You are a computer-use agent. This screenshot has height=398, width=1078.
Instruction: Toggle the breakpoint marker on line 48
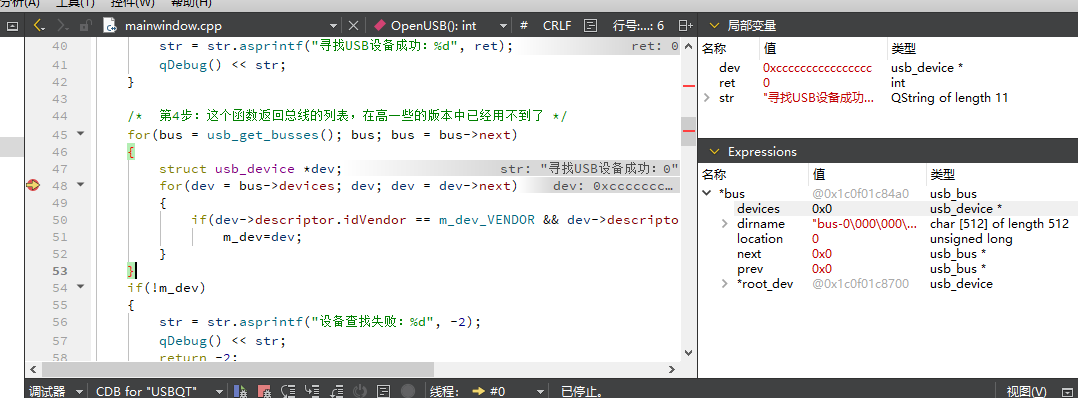32,186
